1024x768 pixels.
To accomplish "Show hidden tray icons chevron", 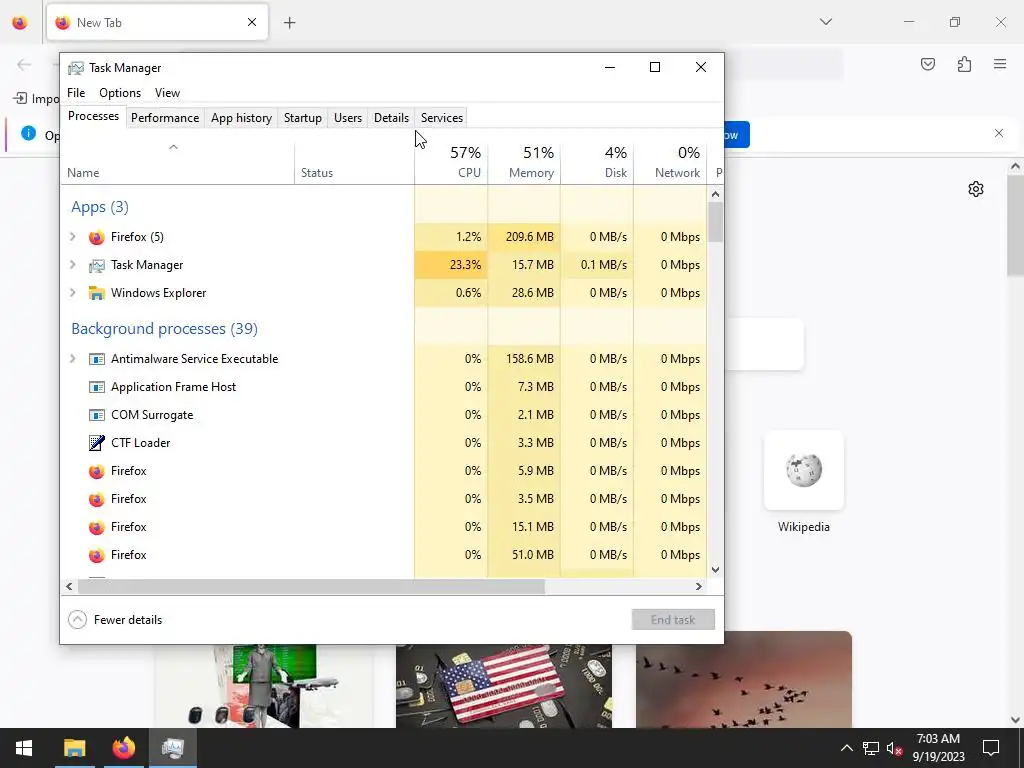I will click(x=846, y=748).
